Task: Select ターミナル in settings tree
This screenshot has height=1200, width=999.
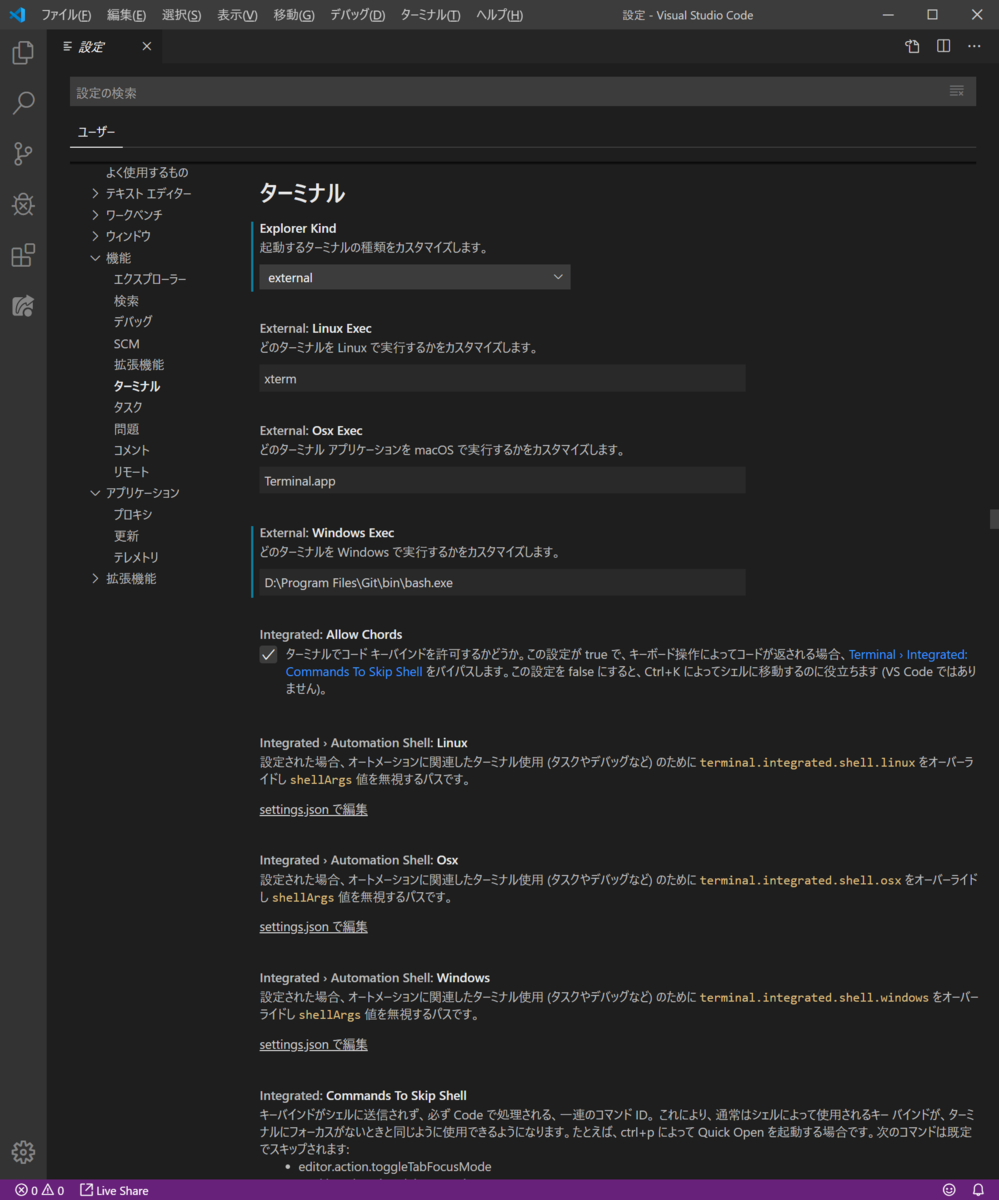Action: click(x=137, y=386)
